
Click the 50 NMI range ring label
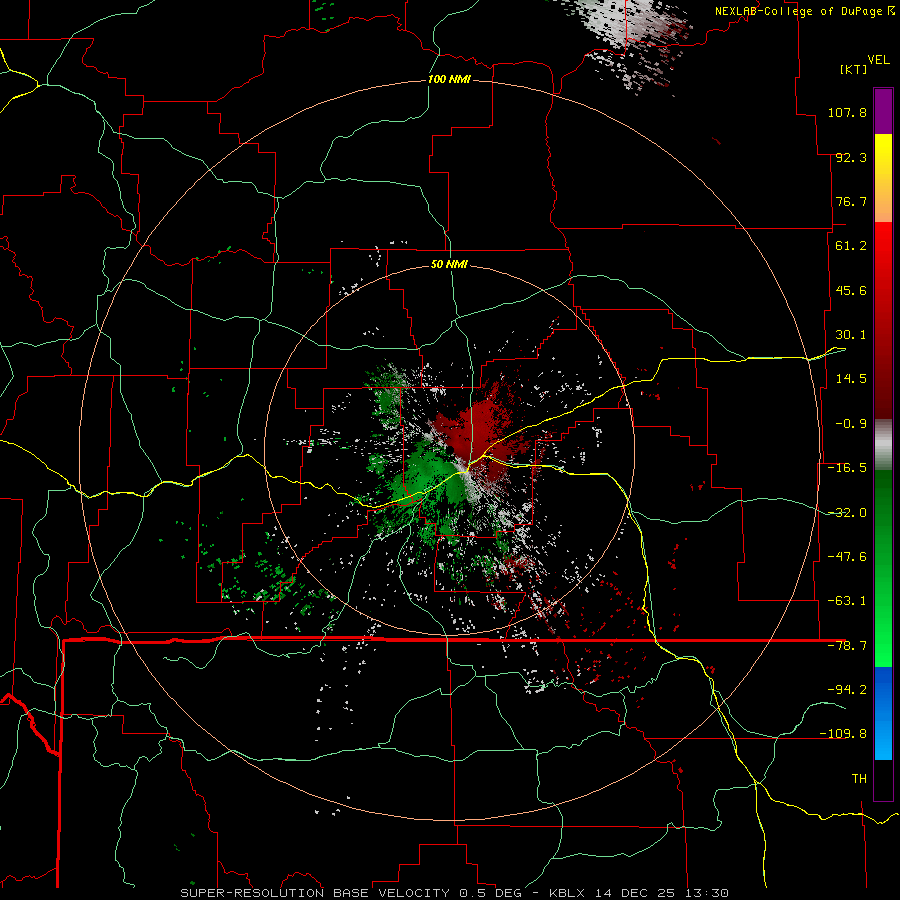pos(449,264)
